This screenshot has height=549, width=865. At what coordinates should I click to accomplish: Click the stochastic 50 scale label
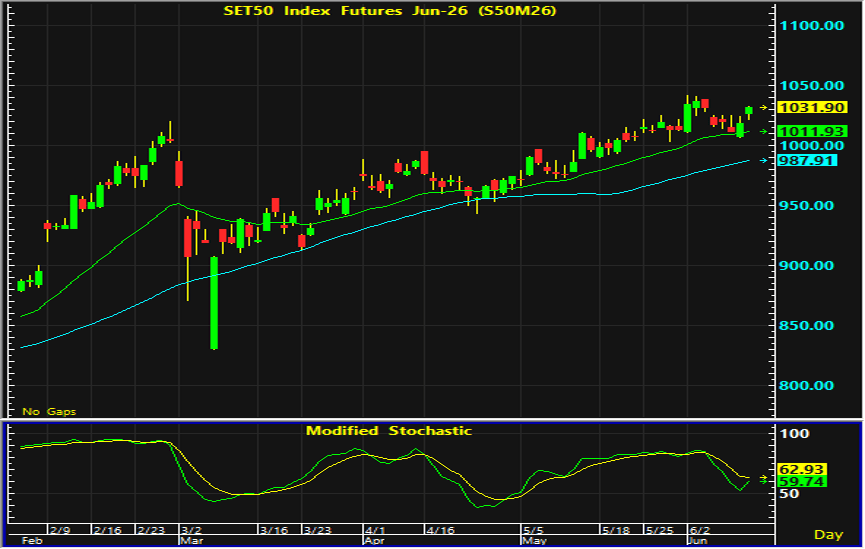[789, 494]
